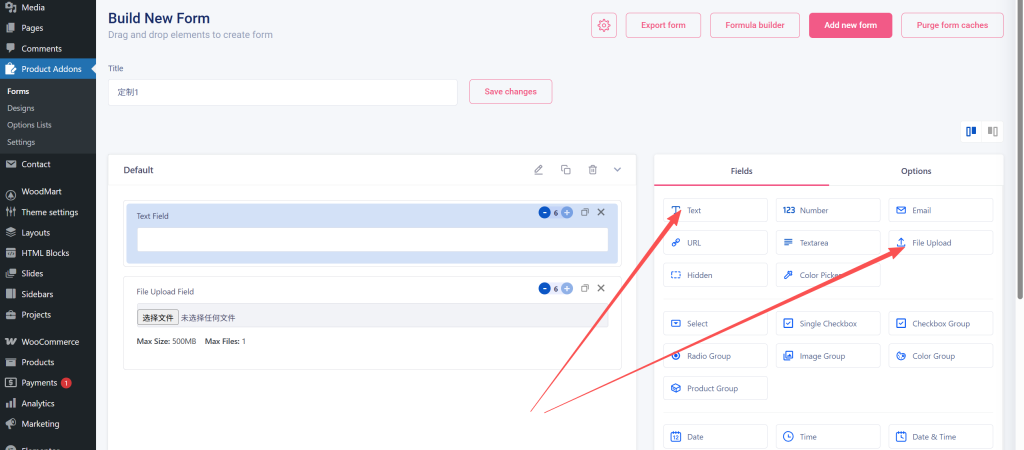The height and width of the screenshot is (450, 1024).
Task: Duplicate the File Upload Field
Action: pos(585,289)
